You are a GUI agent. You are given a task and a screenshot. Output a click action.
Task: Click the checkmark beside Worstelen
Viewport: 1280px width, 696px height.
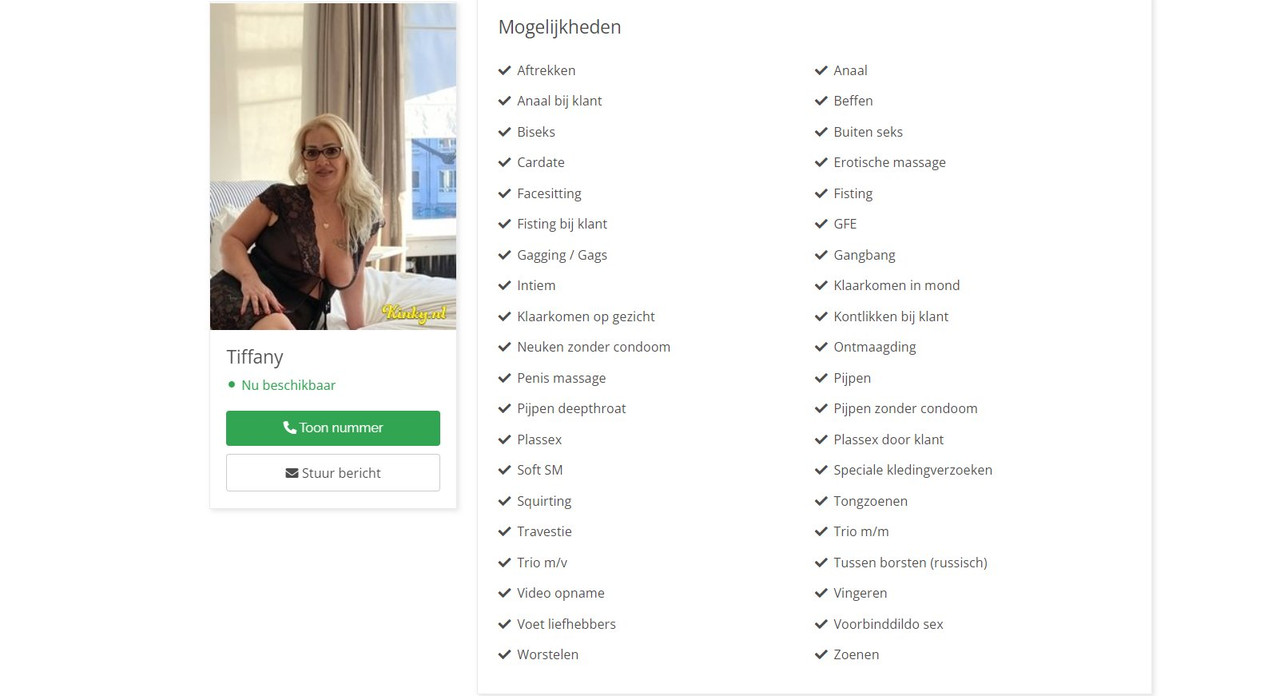tap(505, 654)
